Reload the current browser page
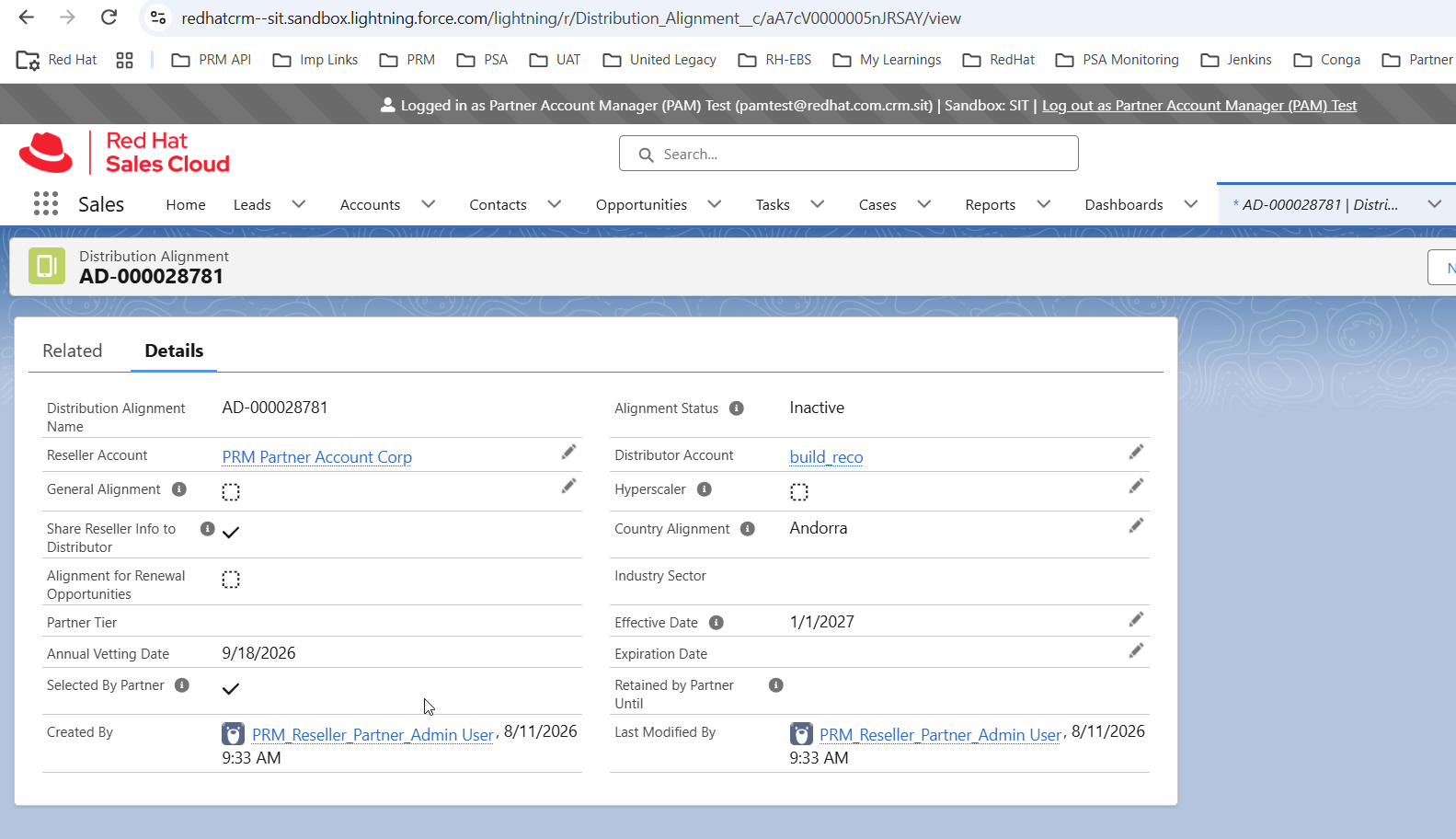 tap(109, 17)
